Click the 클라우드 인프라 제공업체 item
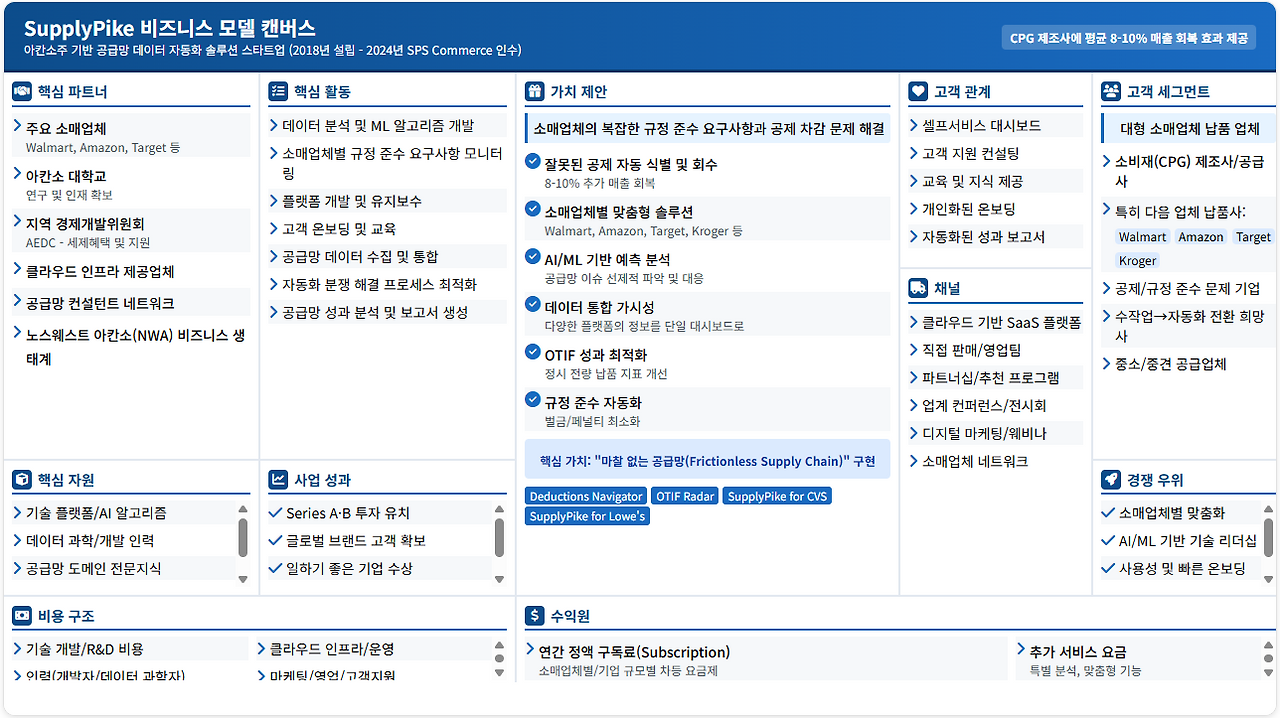The height and width of the screenshot is (718, 1280). (x=131, y=271)
